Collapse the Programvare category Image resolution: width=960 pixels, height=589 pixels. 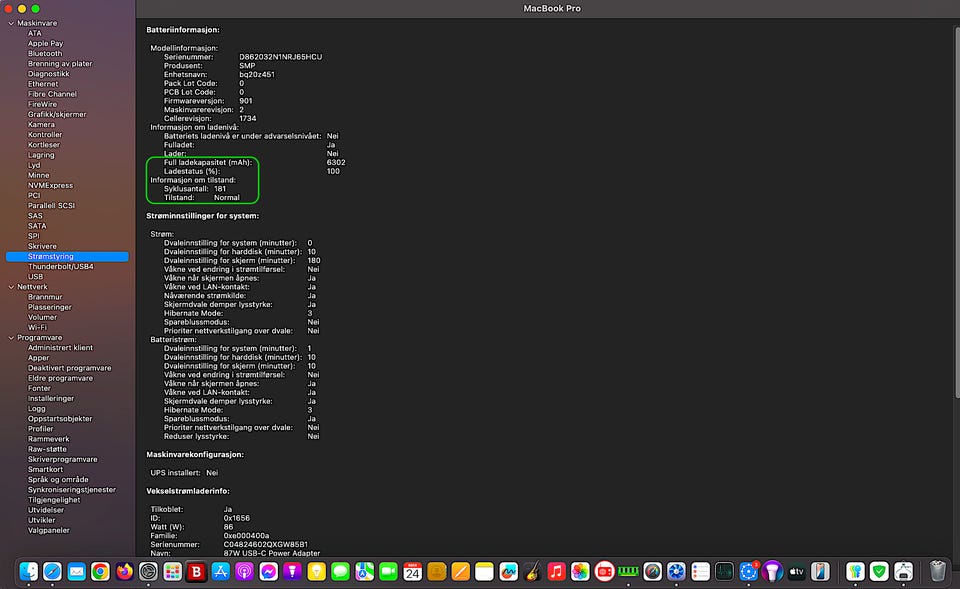10,337
